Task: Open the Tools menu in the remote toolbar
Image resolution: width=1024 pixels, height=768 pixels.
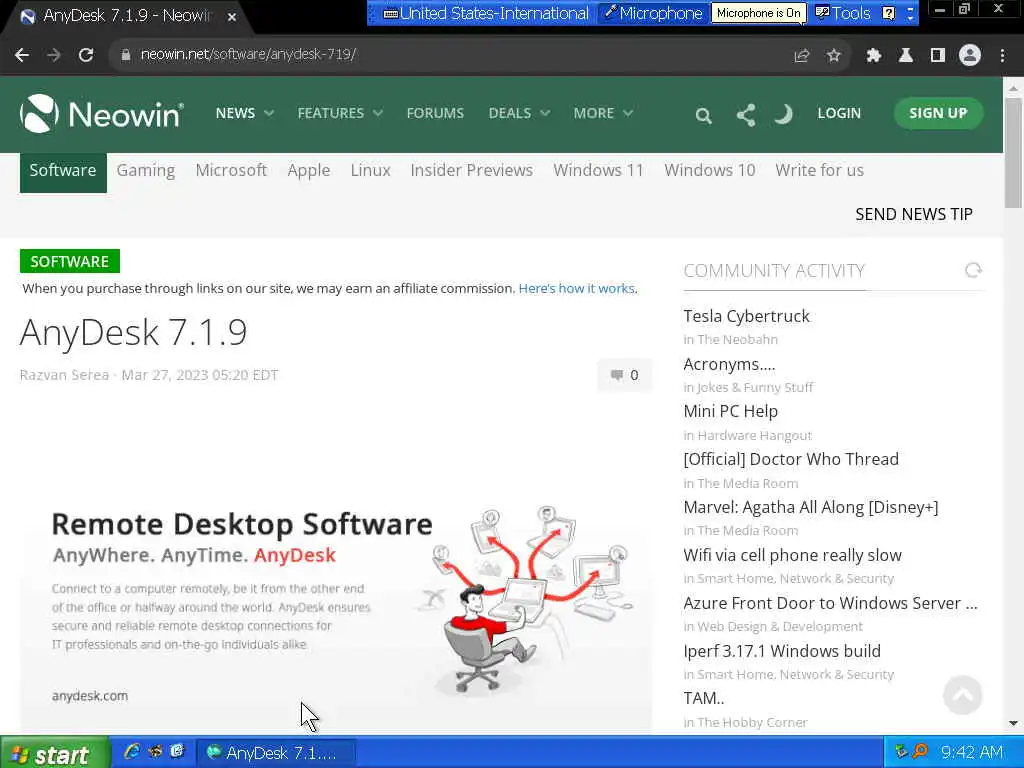Action: pyautogui.click(x=843, y=13)
